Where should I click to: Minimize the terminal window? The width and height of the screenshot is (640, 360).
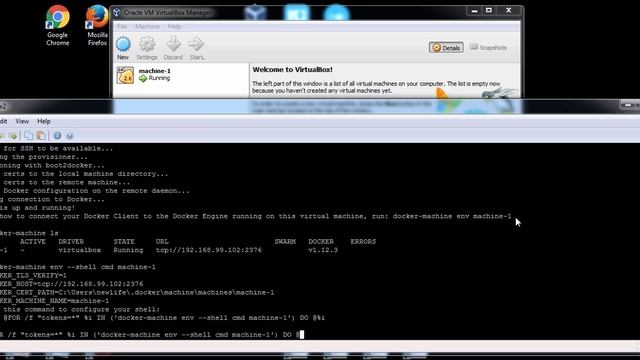click(x=628, y=106)
